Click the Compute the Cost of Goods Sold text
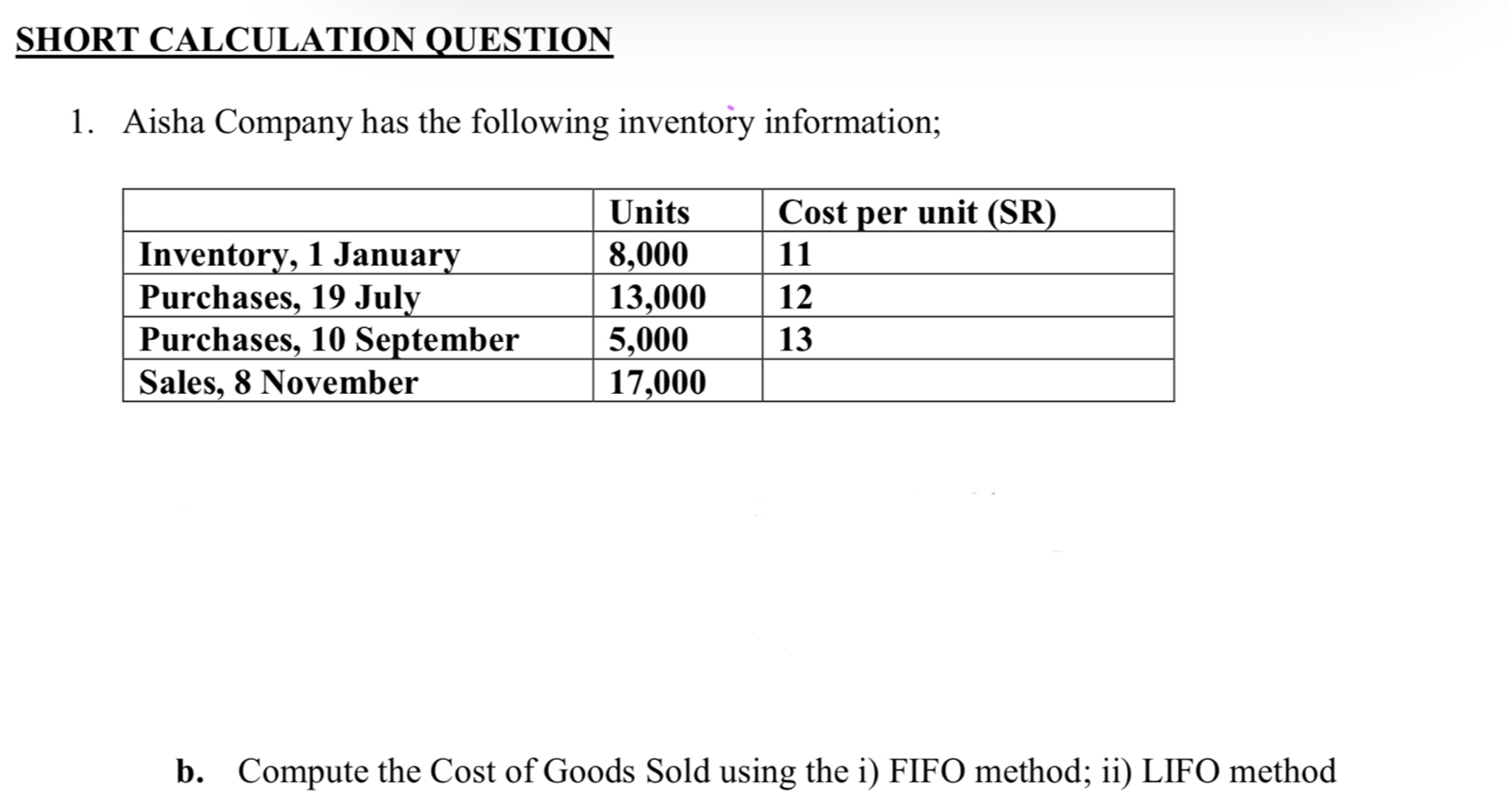 pyautogui.click(x=786, y=771)
